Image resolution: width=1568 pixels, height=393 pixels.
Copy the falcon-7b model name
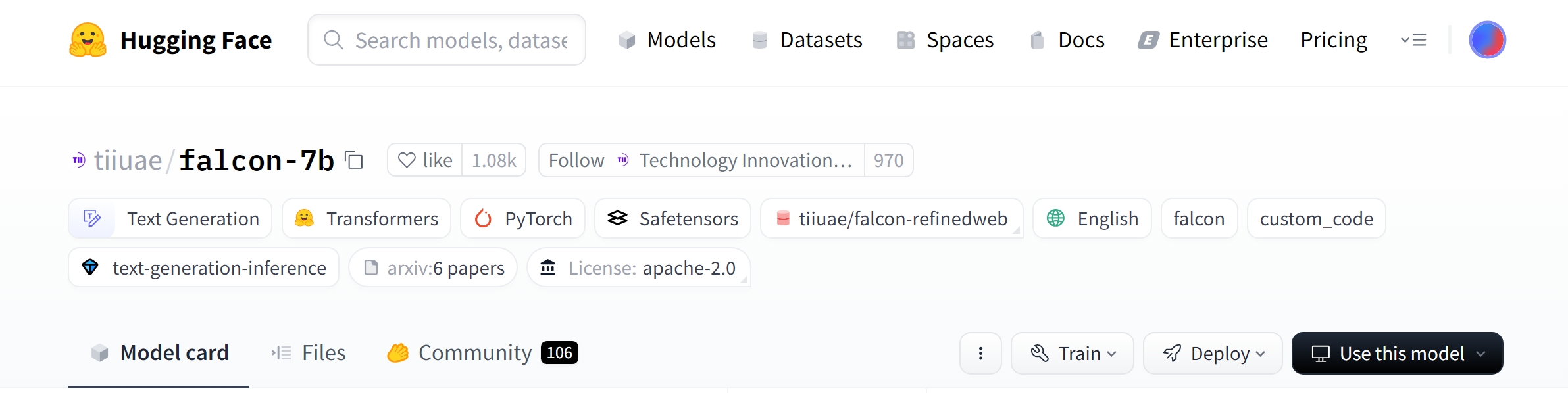click(354, 160)
